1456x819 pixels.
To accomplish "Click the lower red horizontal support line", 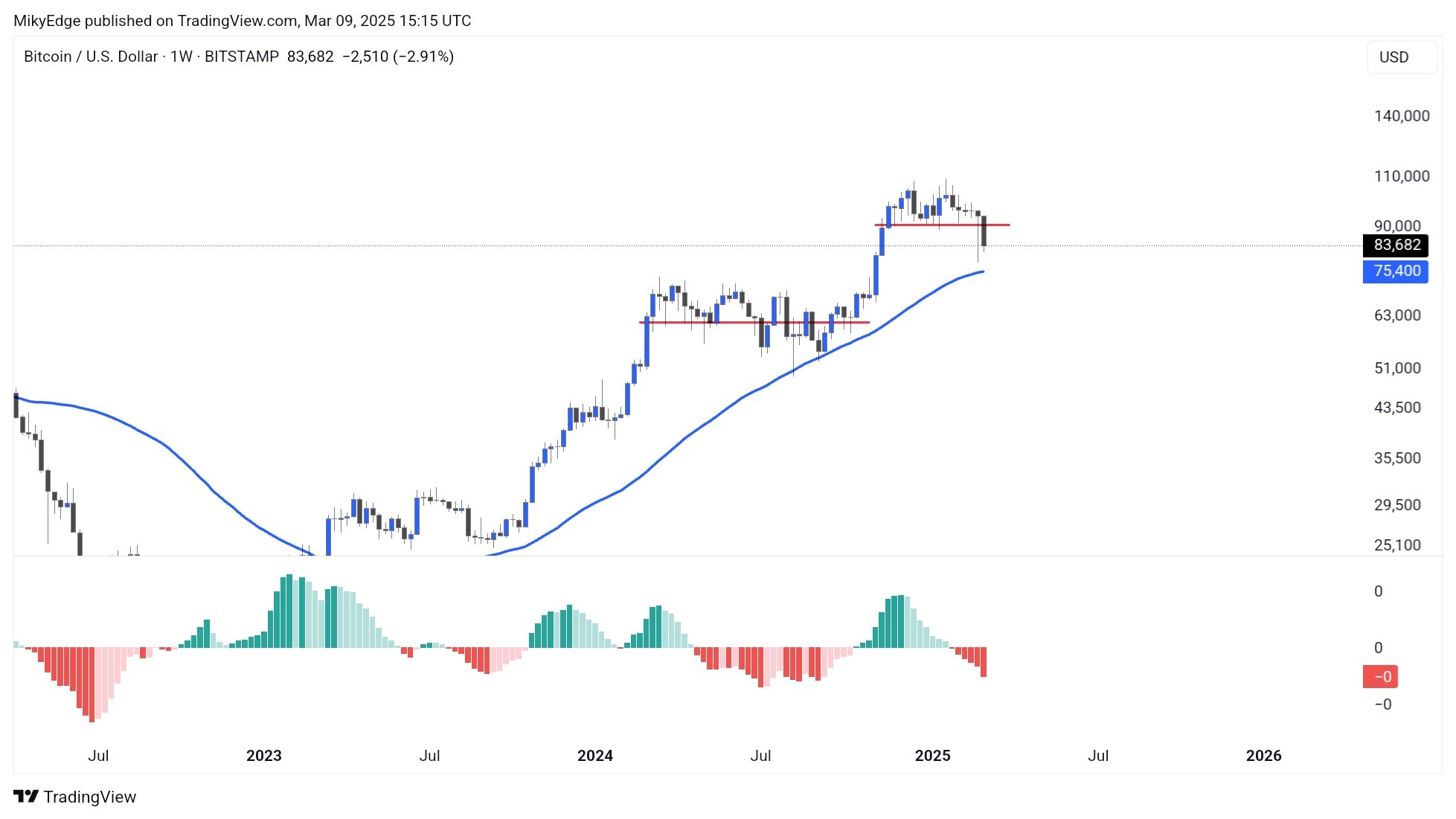I will click(754, 322).
